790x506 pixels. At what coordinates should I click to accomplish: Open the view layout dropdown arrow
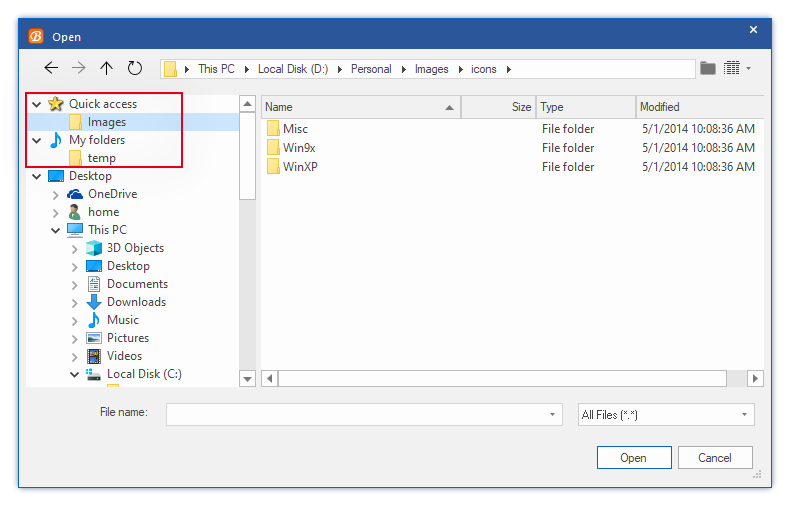(749, 69)
